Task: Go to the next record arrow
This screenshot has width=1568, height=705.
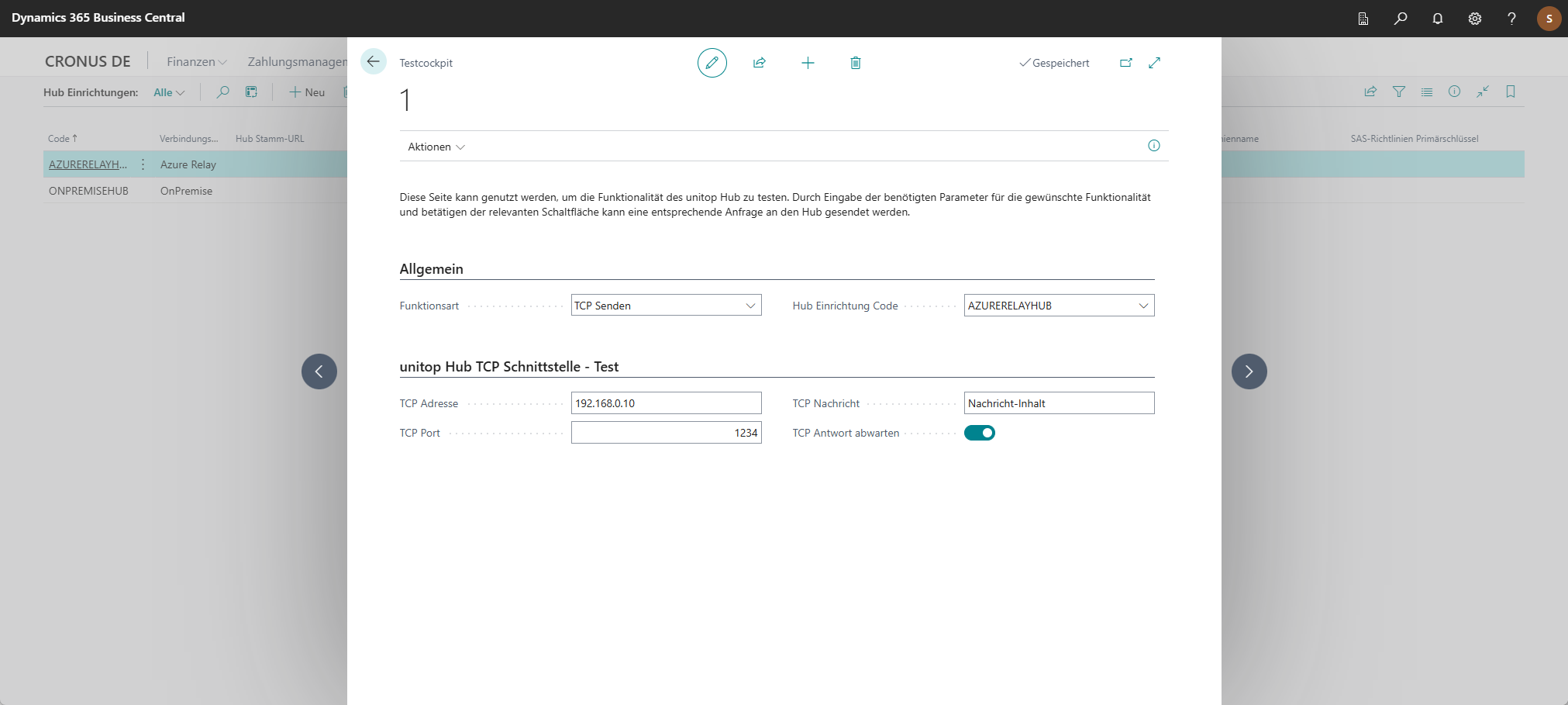Action: pyautogui.click(x=1249, y=372)
